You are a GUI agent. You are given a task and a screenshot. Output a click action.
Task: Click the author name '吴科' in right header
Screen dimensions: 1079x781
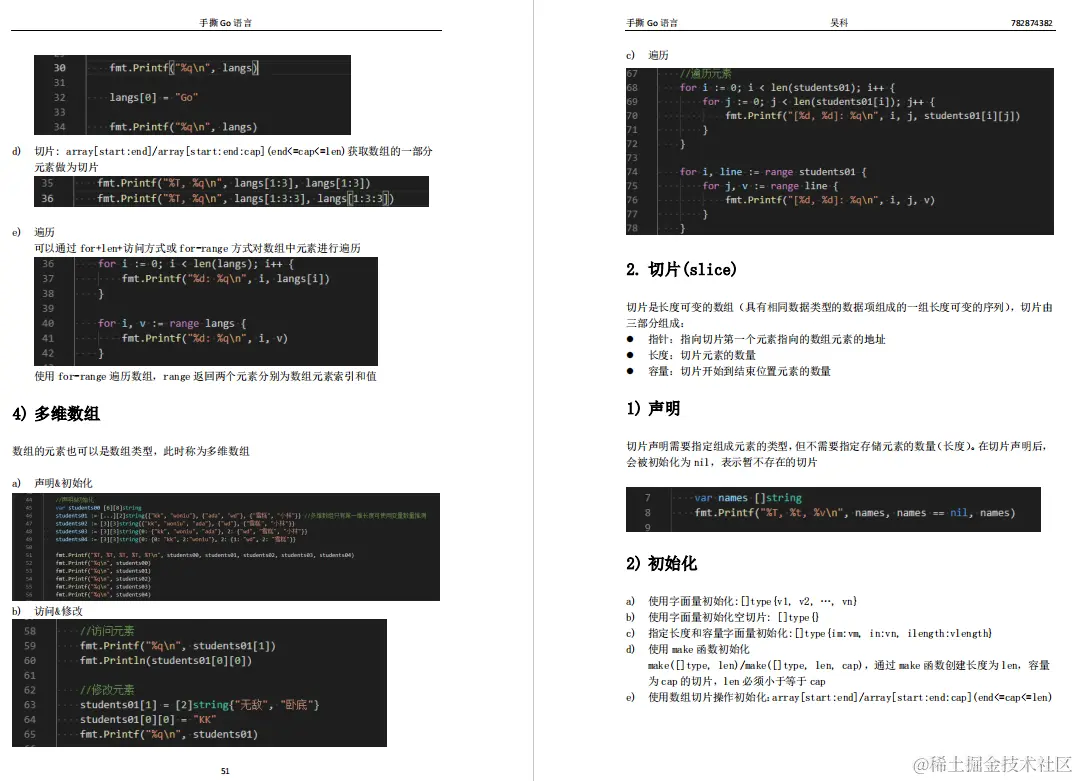pos(839,23)
